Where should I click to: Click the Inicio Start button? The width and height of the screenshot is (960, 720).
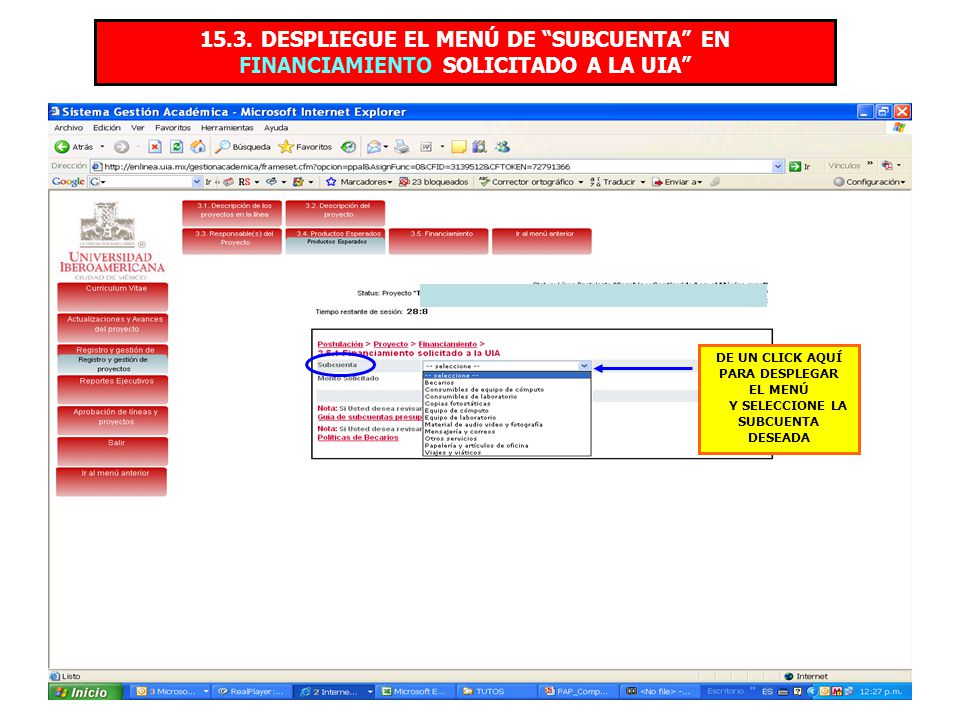[x=85, y=692]
